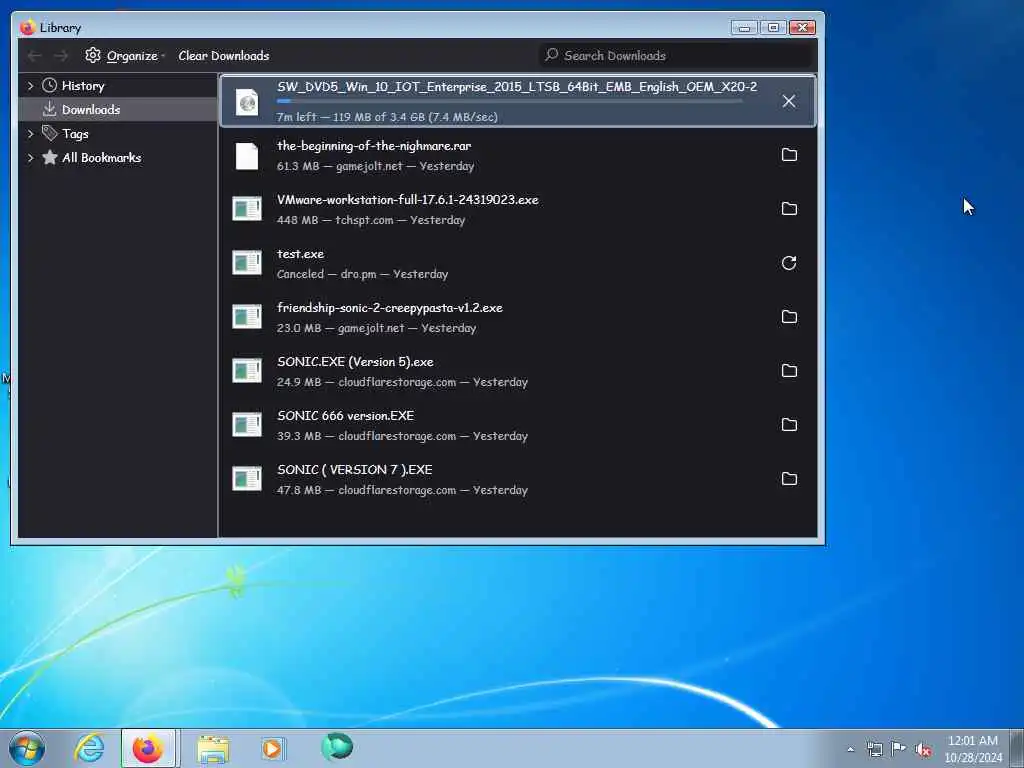Open the Organize menu
The width and height of the screenshot is (1024, 768).
tap(125, 56)
